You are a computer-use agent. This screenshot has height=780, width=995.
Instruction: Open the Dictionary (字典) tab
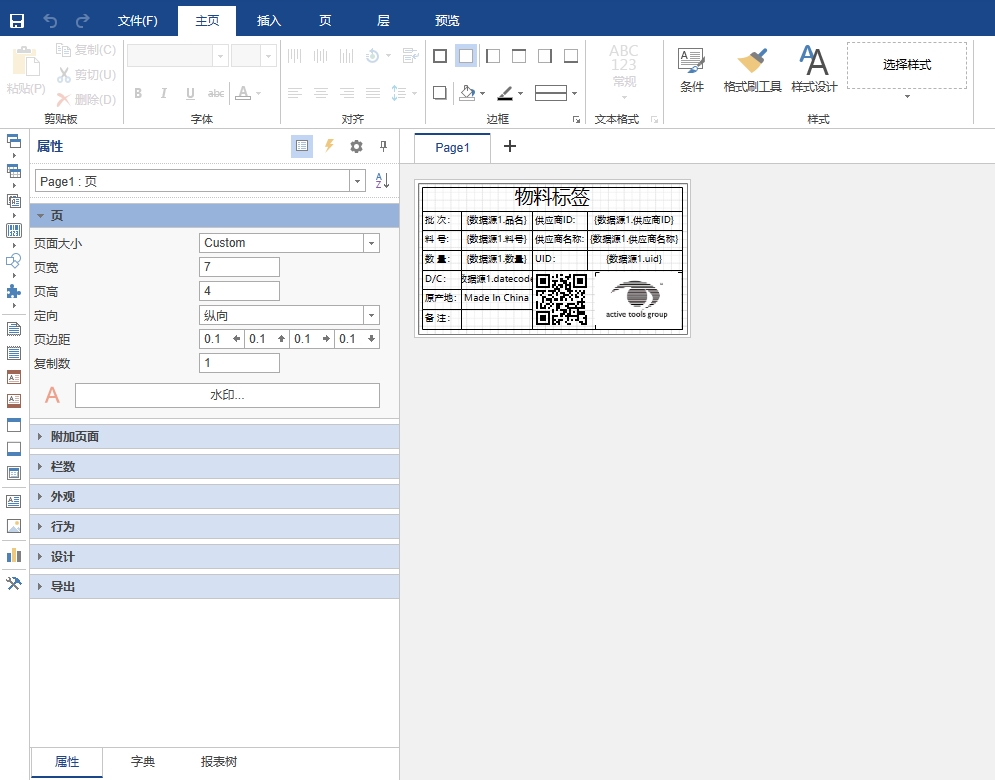[x=143, y=762]
